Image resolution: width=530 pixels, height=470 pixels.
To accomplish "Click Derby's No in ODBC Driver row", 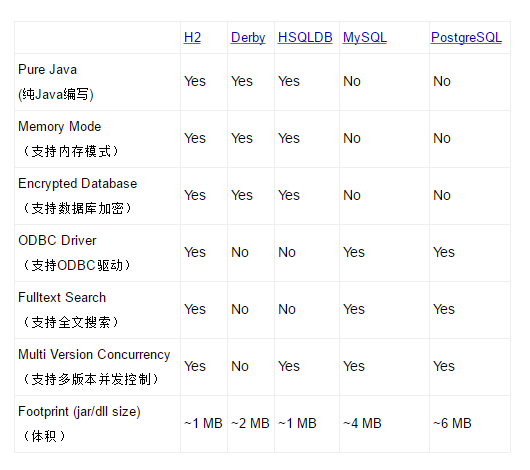I will tap(240, 252).
